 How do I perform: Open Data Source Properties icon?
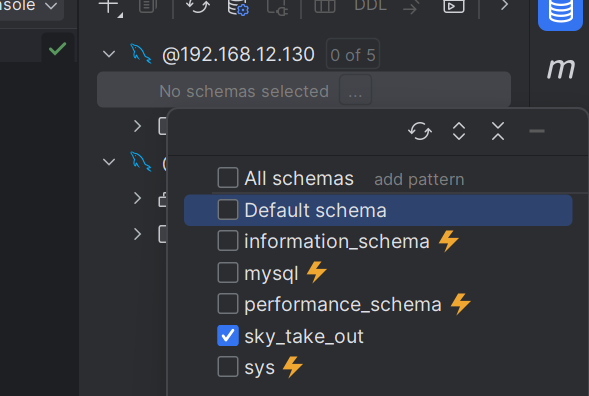[x=238, y=7]
